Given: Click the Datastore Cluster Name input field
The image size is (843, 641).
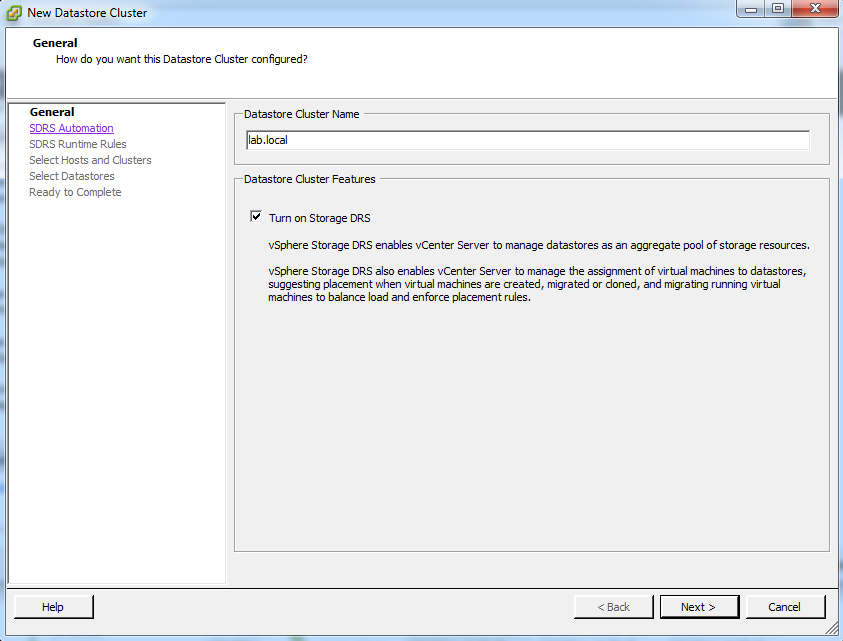Looking at the screenshot, I should point(528,140).
